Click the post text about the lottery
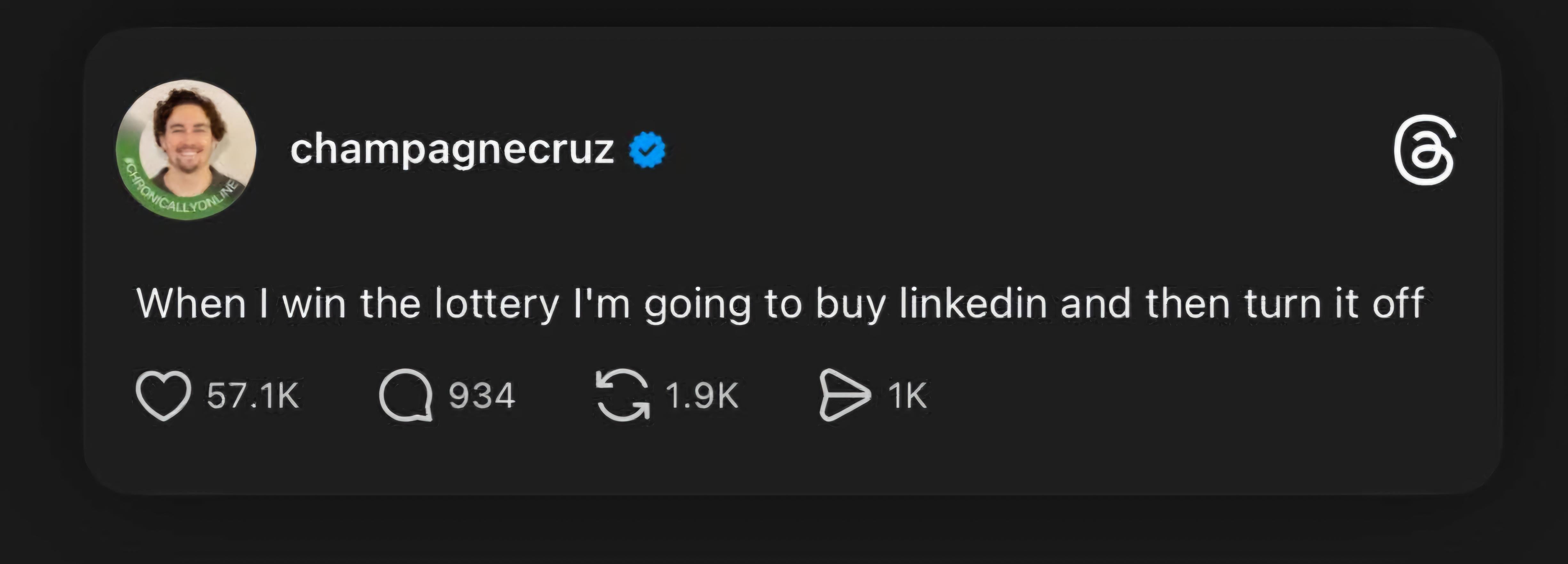This screenshot has height=564, width=1568. [780, 304]
